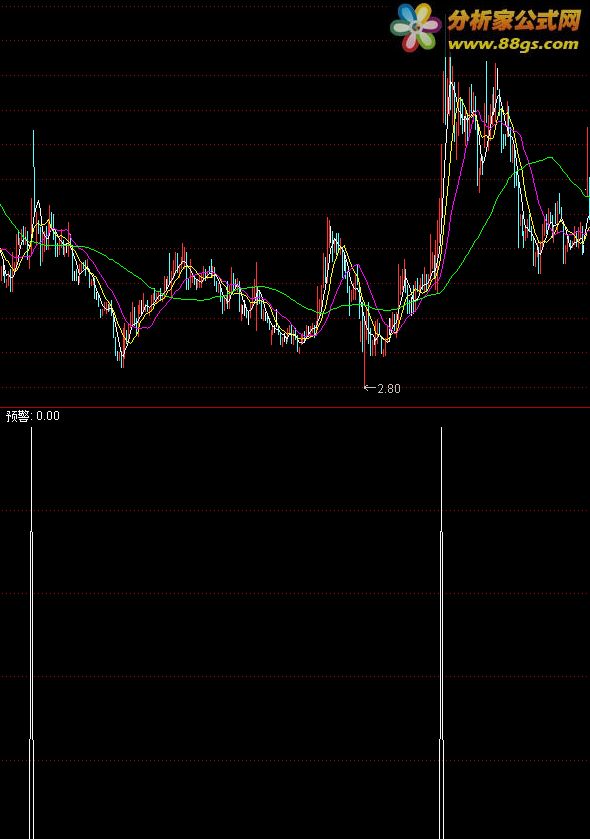Image resolution: width=590 pixels, height=839 pixels.
Task: Click the red divider between chart panels
Action: (x=295, y=407)
